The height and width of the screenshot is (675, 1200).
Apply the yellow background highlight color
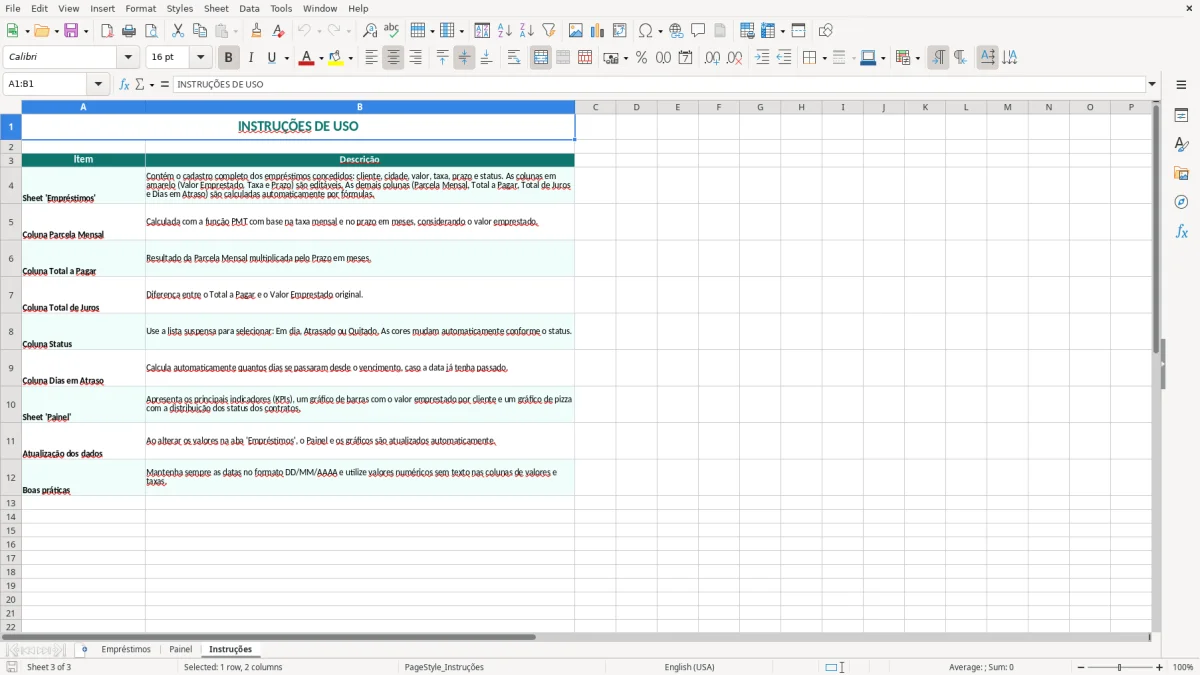pos(335,58)
